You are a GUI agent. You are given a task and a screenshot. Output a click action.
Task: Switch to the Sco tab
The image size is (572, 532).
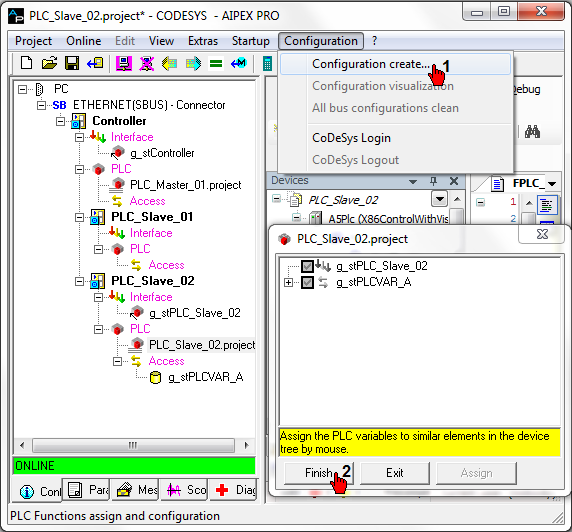coord(185,490)
